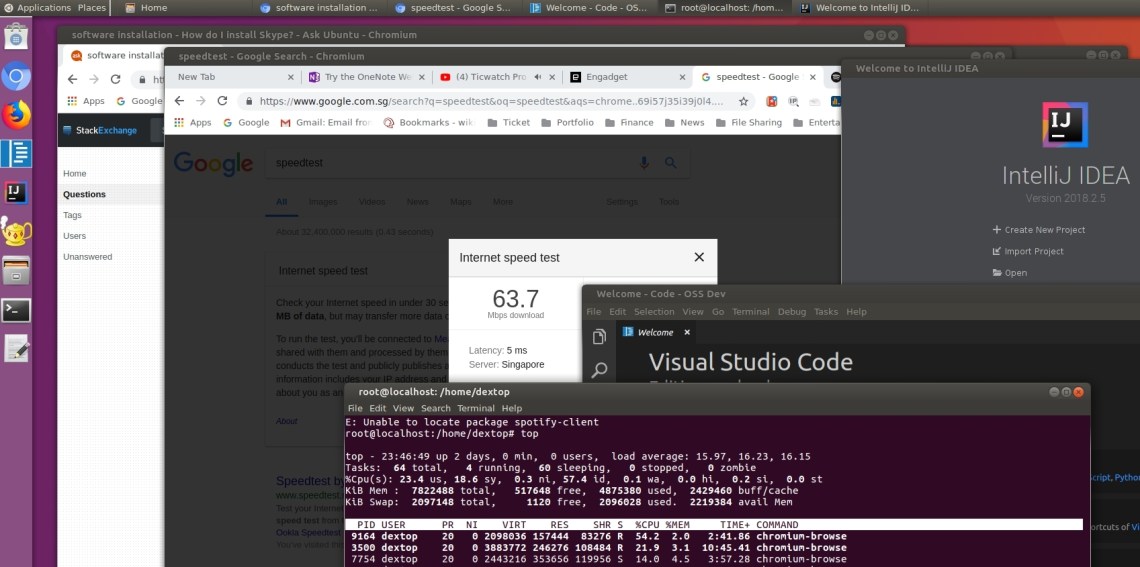Open Apps shortcut in speedtest bookmarks bar

[193, 123]
